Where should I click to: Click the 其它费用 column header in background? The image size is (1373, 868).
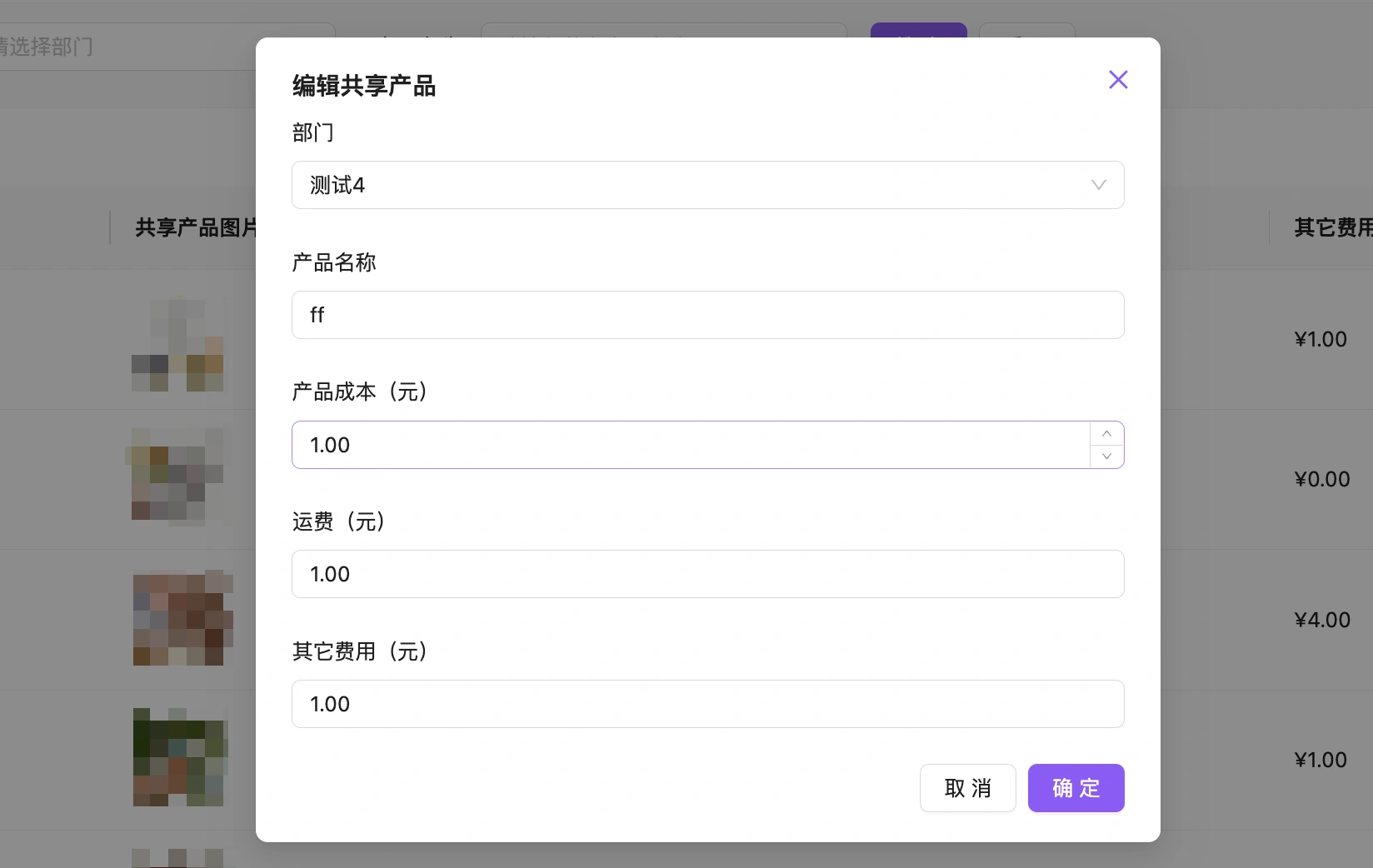click(1333, 227)
